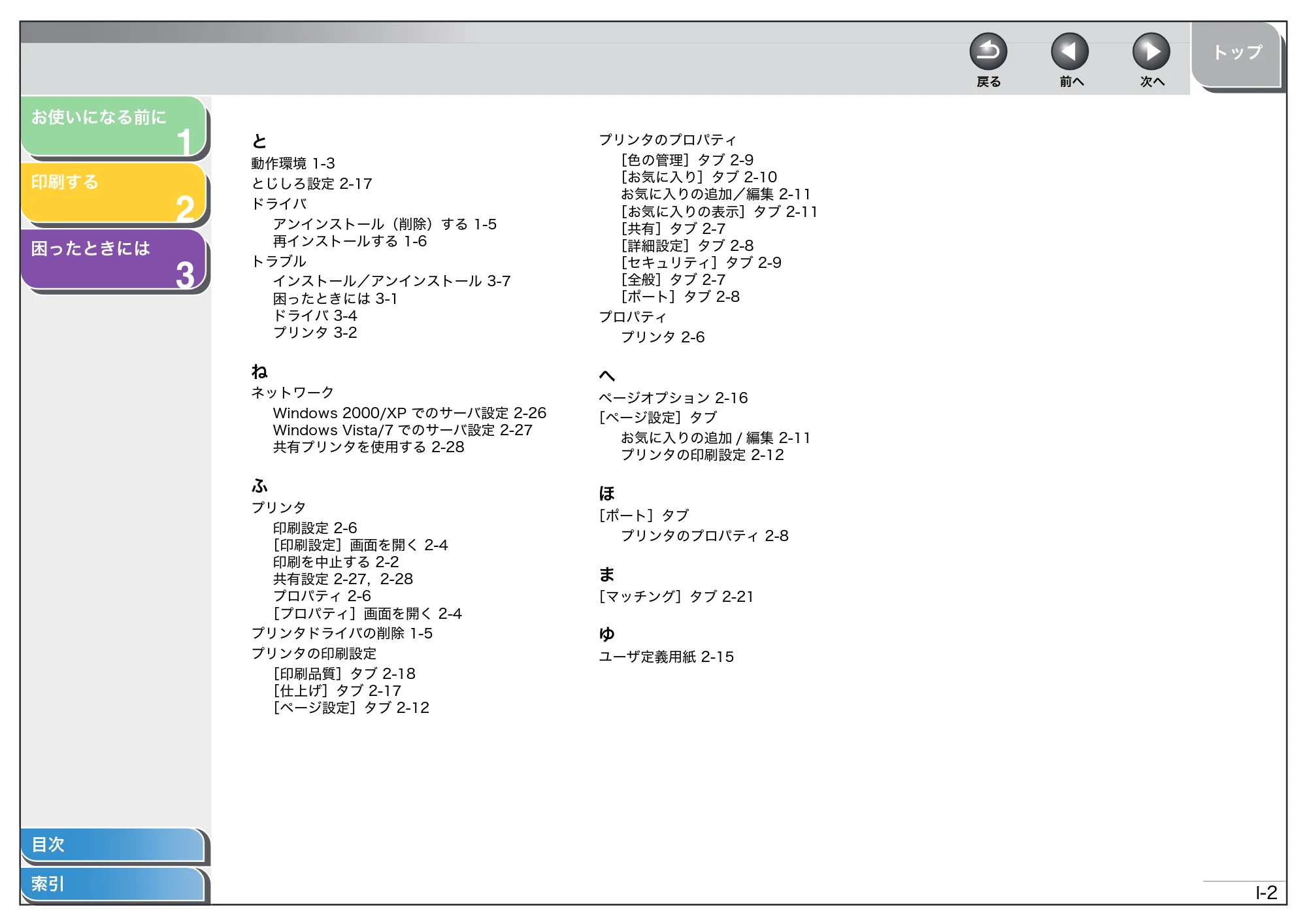Click プリンタのプロパティ 2-8 under ポート

(704, 536)
